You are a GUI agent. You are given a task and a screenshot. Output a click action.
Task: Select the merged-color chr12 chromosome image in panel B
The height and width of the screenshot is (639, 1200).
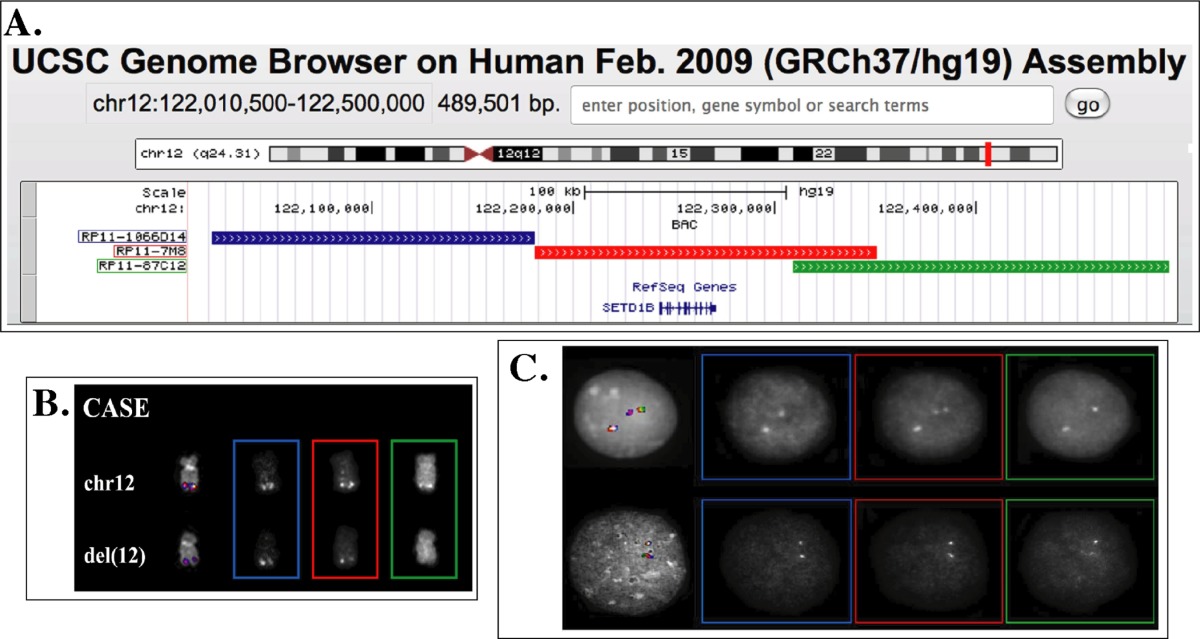click(x=190, y=473)
